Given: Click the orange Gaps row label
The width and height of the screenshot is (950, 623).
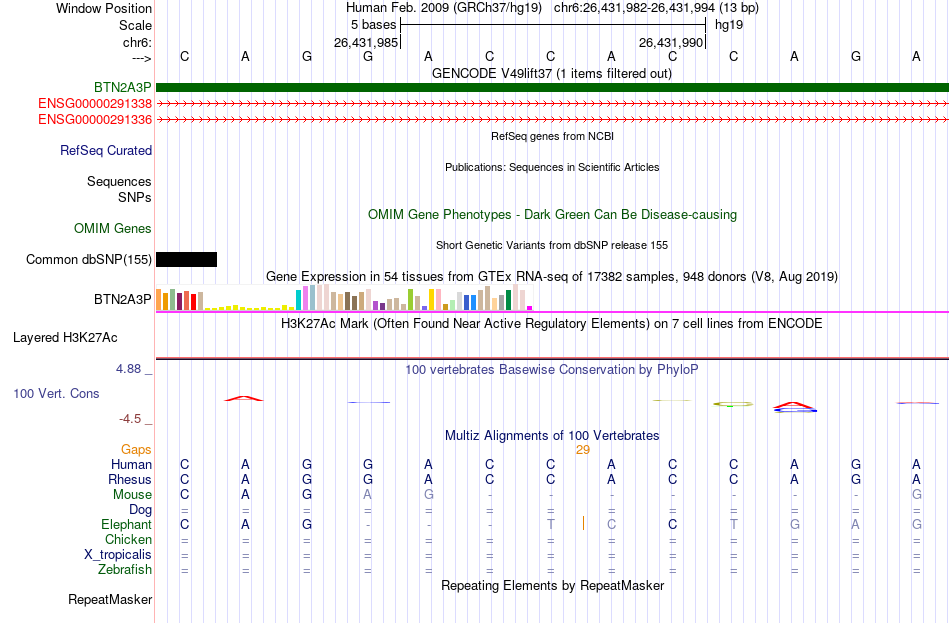Looking at the screenshot, I should [x=136, y=450].
